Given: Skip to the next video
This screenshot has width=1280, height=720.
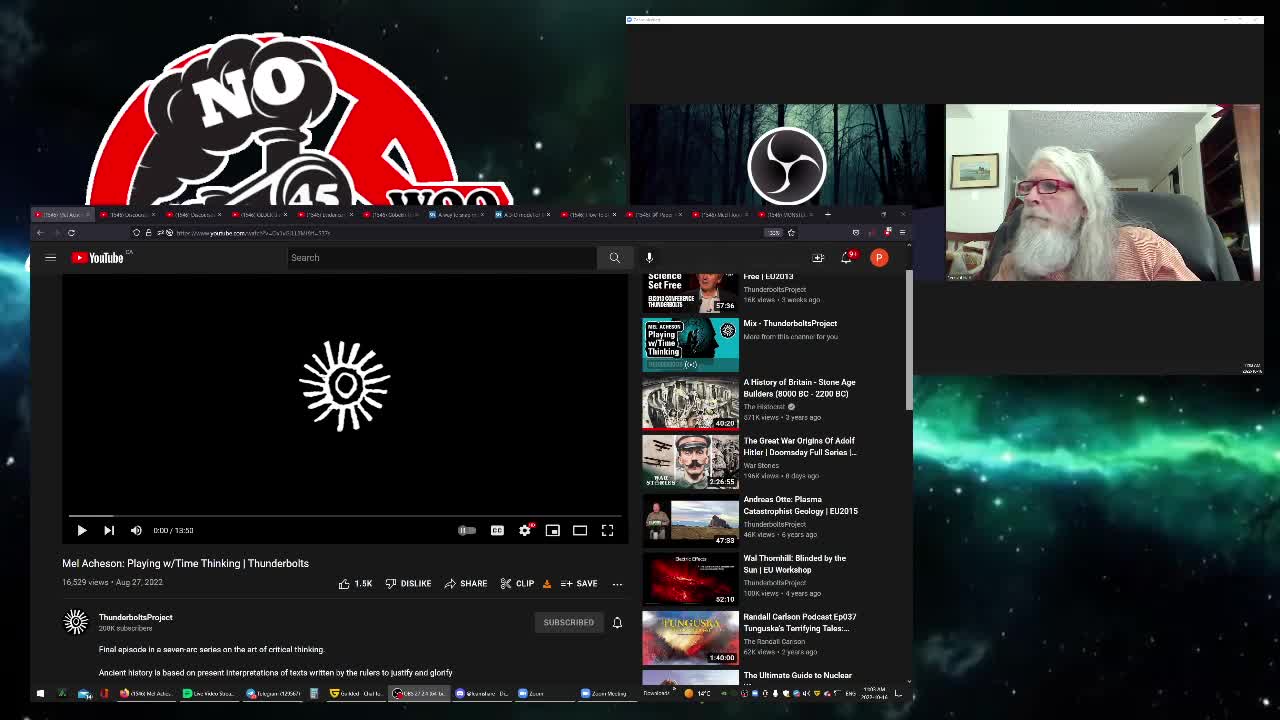Looking at the screenshot, I should pos(109,530).
